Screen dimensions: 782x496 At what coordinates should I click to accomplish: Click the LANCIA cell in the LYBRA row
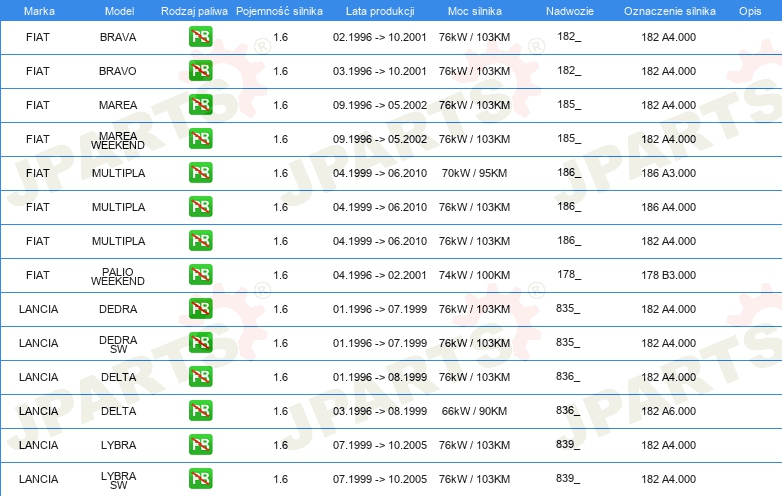[38, 445]
